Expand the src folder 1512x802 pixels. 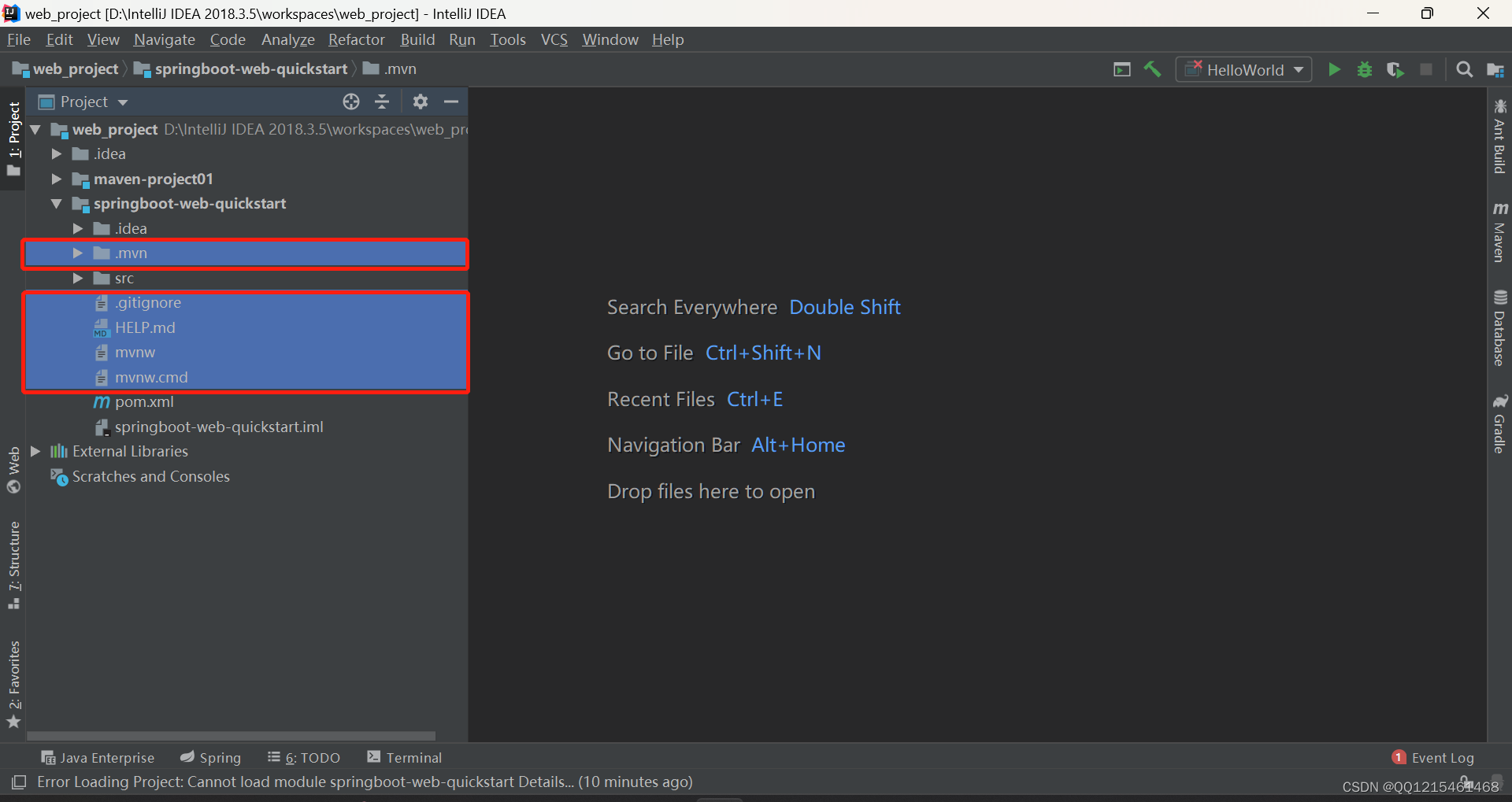coord(78,278)
